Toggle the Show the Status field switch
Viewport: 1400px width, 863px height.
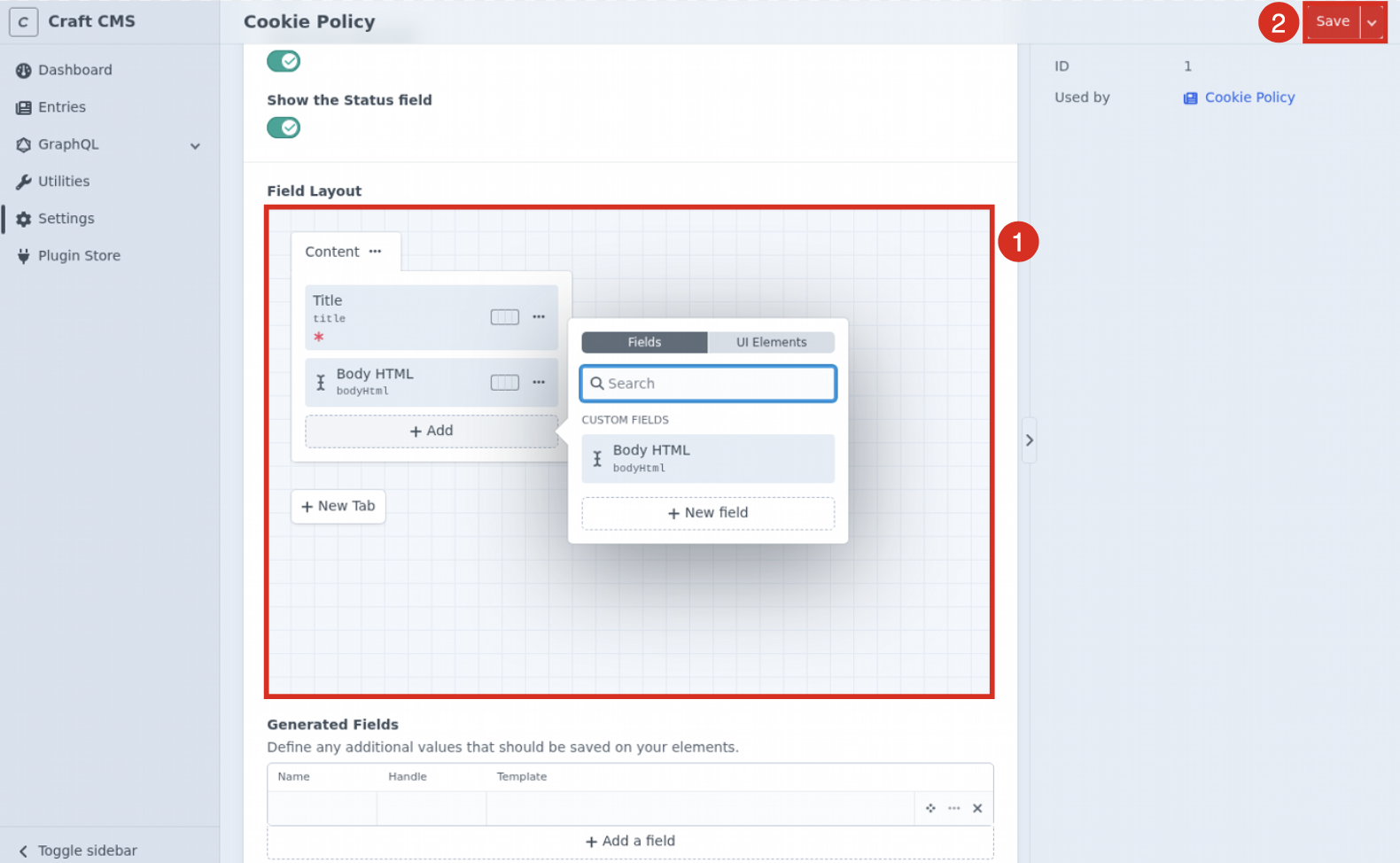tap(284, 128)
